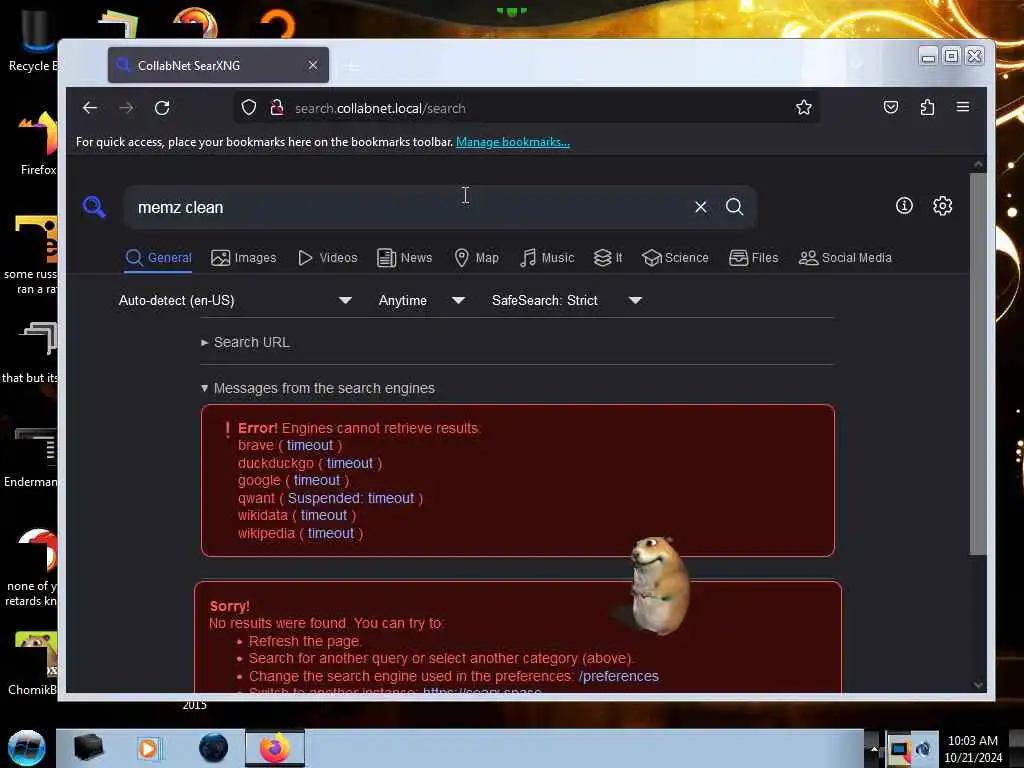Viewport: 1024px width, 768px height.
Task: Click the qwant Suspended: timeout link
Action: click(351, 498)
